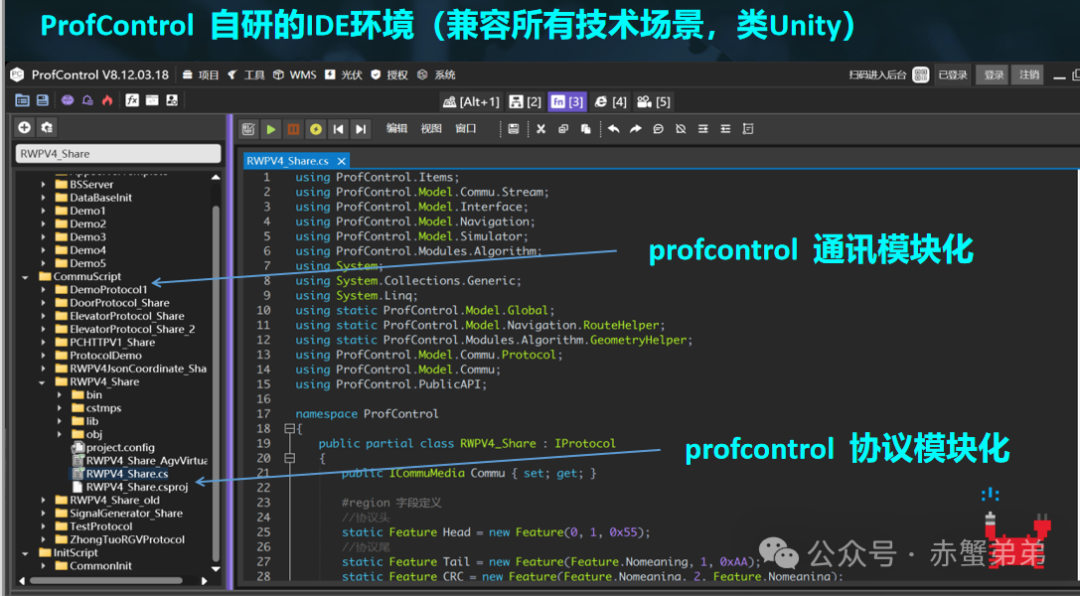
Task: Click the fx function icon
Action: click(131, 100)
